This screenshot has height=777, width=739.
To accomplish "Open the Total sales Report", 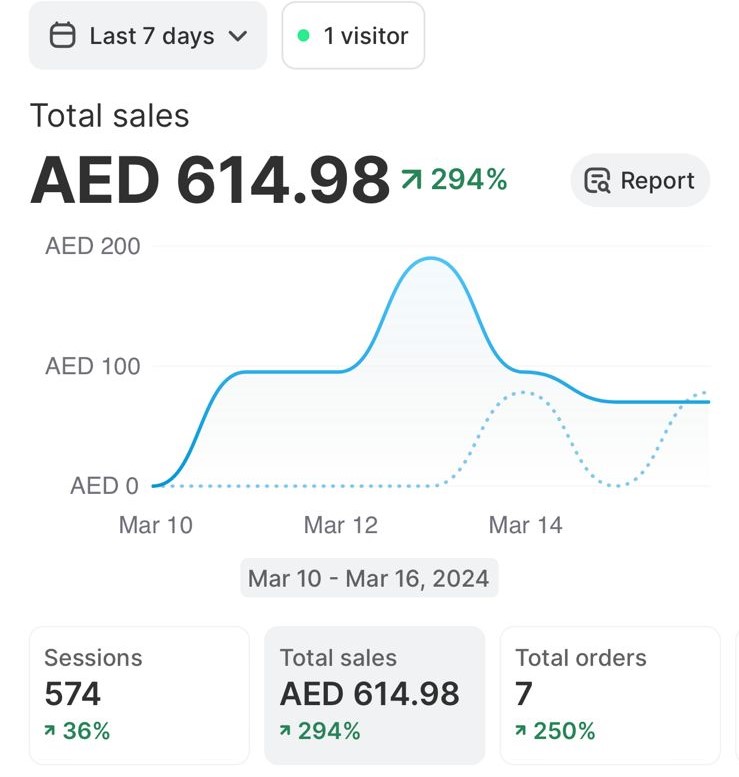I will [640, 181].
